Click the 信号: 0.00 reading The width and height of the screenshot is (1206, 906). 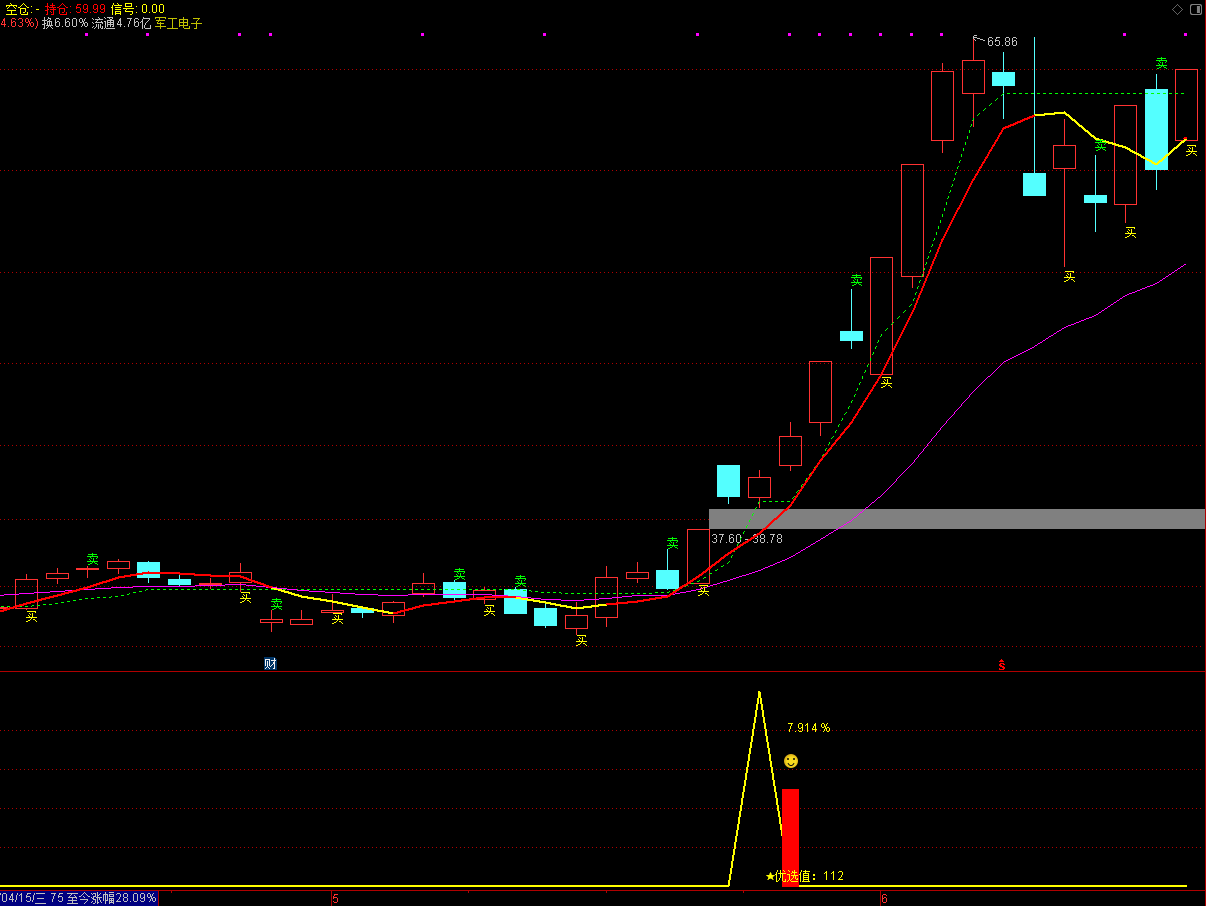[x=137, y=9]
